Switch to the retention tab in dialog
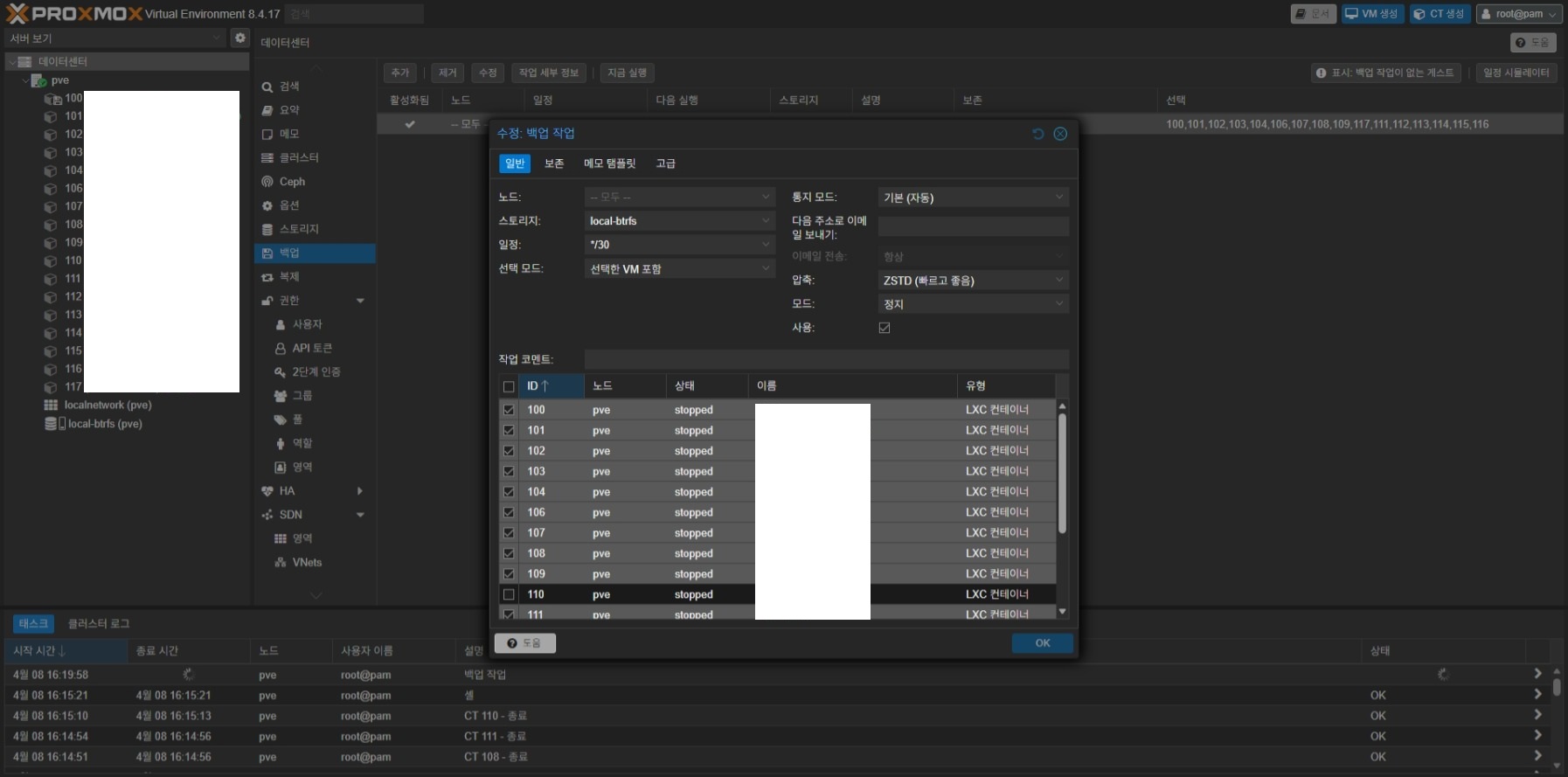Image resolution: width=1568 pixels, height=777 pixels. coord(554,163)
